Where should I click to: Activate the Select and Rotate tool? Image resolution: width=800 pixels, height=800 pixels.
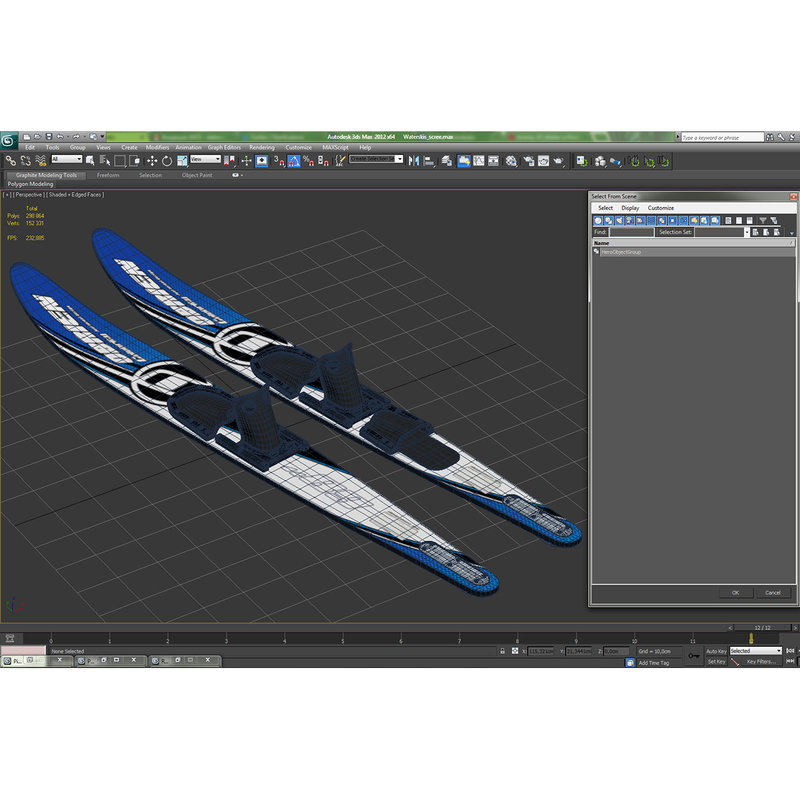166,160
